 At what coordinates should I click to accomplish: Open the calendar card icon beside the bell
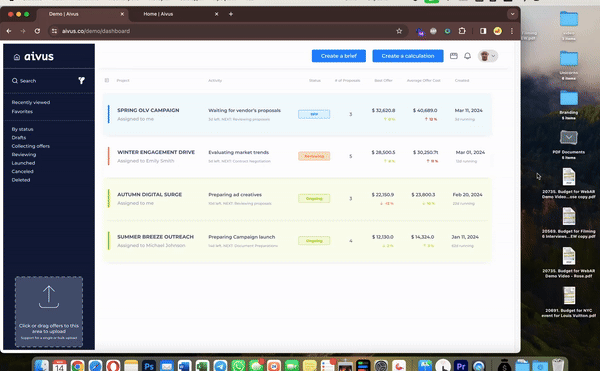tap(454, 56)
